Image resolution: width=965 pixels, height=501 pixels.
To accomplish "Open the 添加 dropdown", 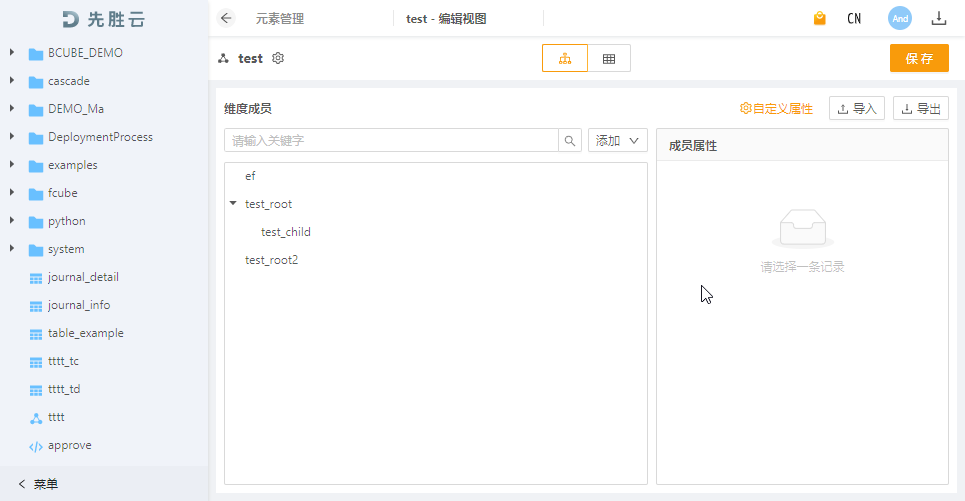I will point(617,141).
